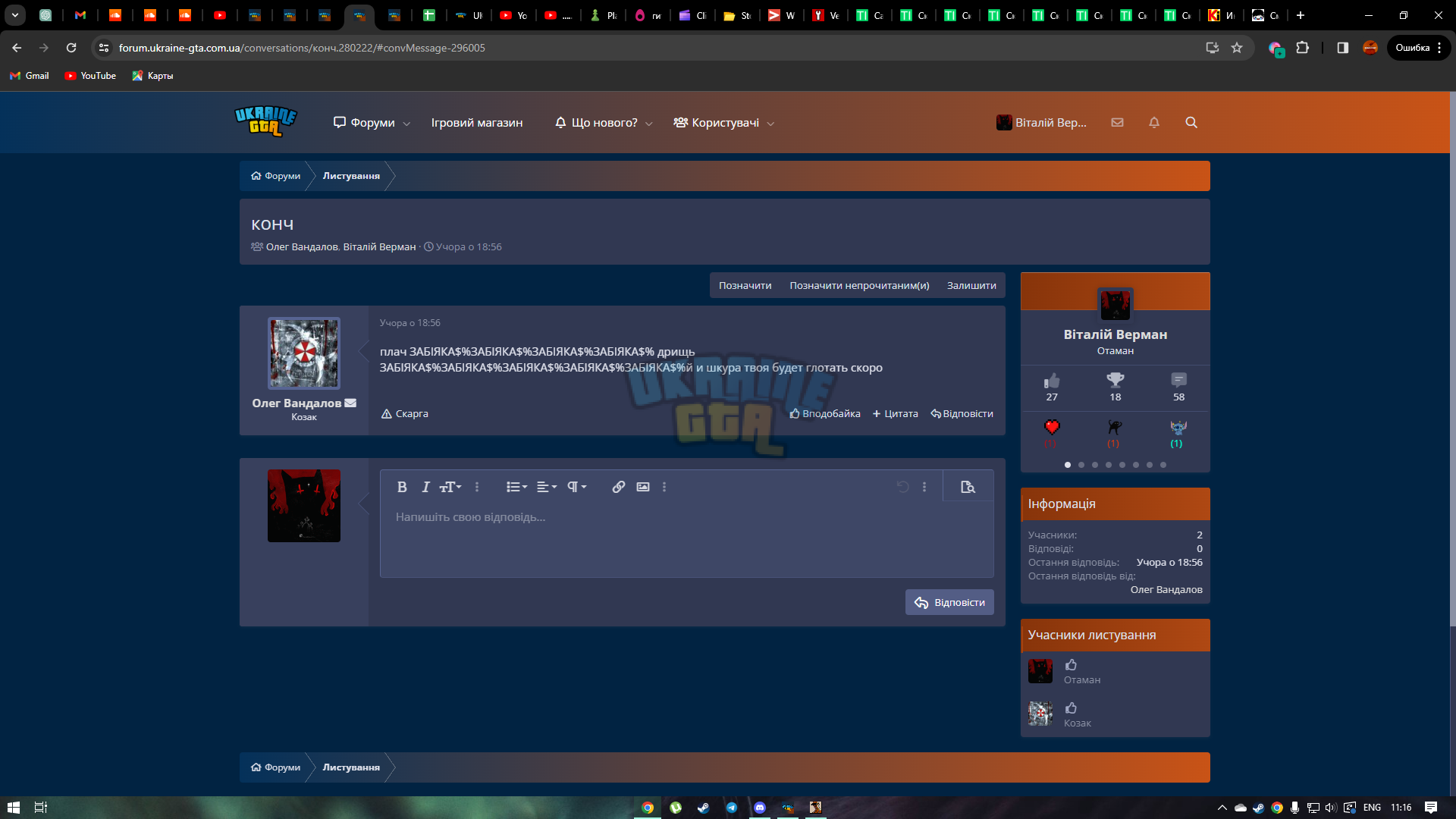The height and width of the screenshot is (819, 1456).
Task: Open the text alignment dropdown in editor
Action: tap(547, 487)
